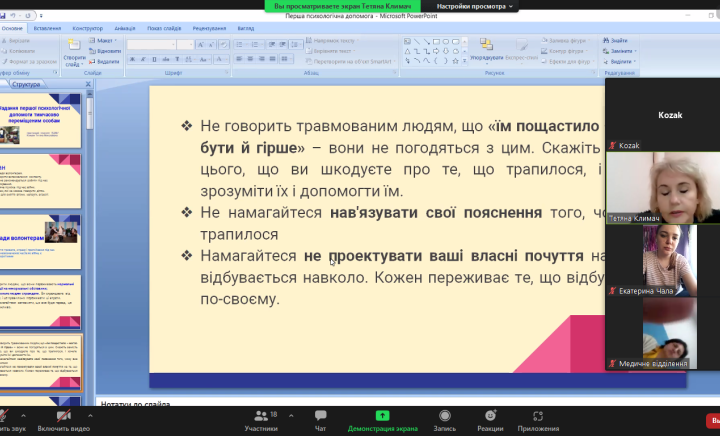
Task: Click the increase font size icon
Action: (201, 45)
